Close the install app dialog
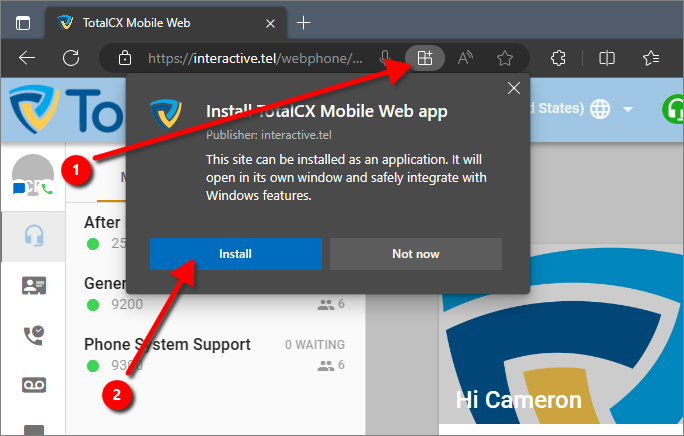This screenshot has width=684, height=436. [514, 88]
